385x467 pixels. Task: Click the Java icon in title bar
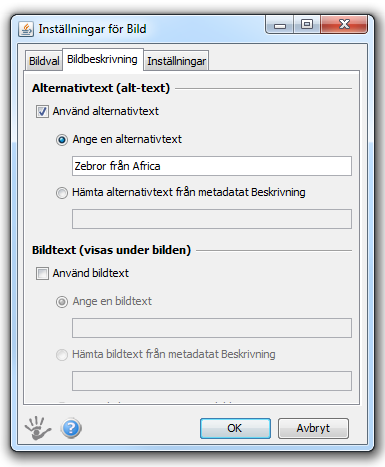(x=26, y=29)
